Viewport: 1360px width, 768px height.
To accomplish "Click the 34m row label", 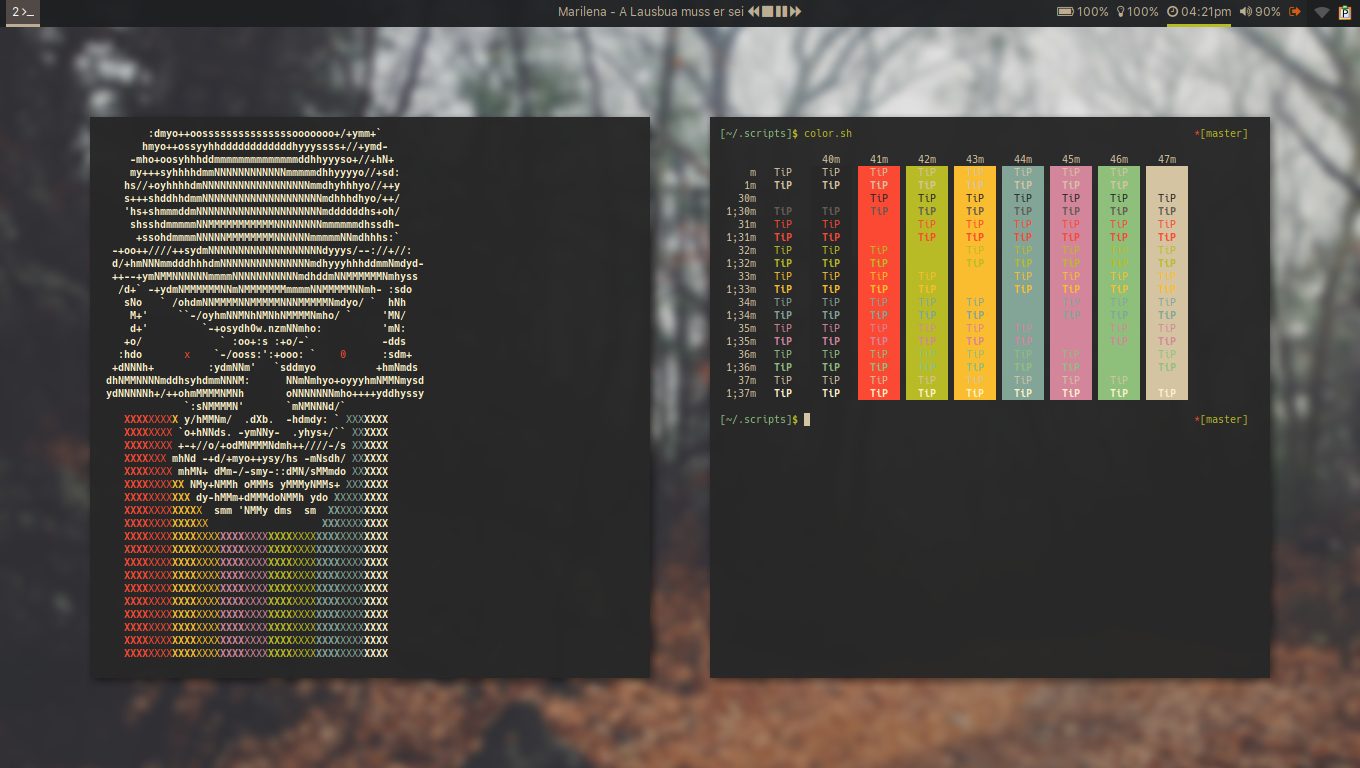I will pyautogui.click(x=747, y=303).
